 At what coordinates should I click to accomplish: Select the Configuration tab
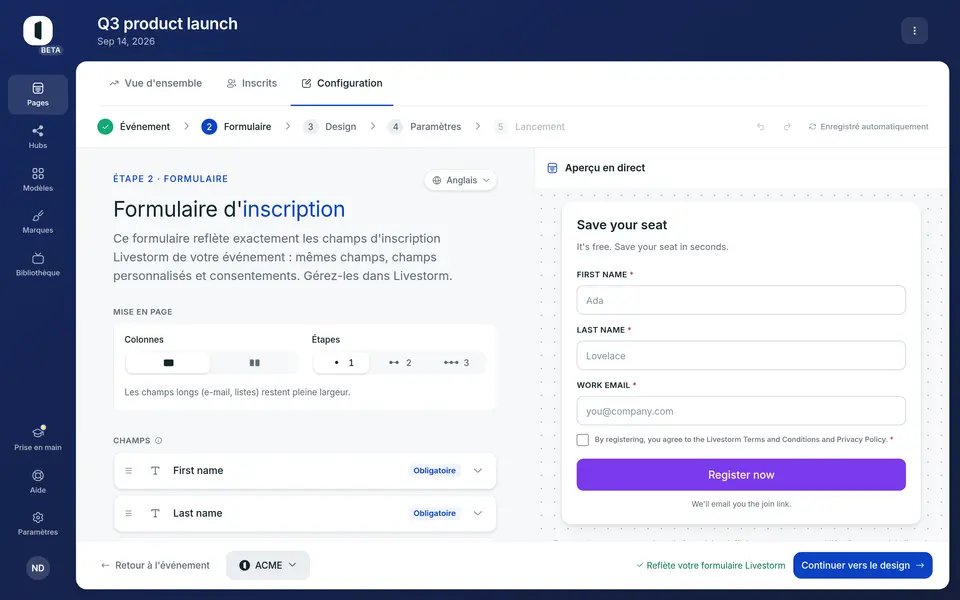click(342, 83)
